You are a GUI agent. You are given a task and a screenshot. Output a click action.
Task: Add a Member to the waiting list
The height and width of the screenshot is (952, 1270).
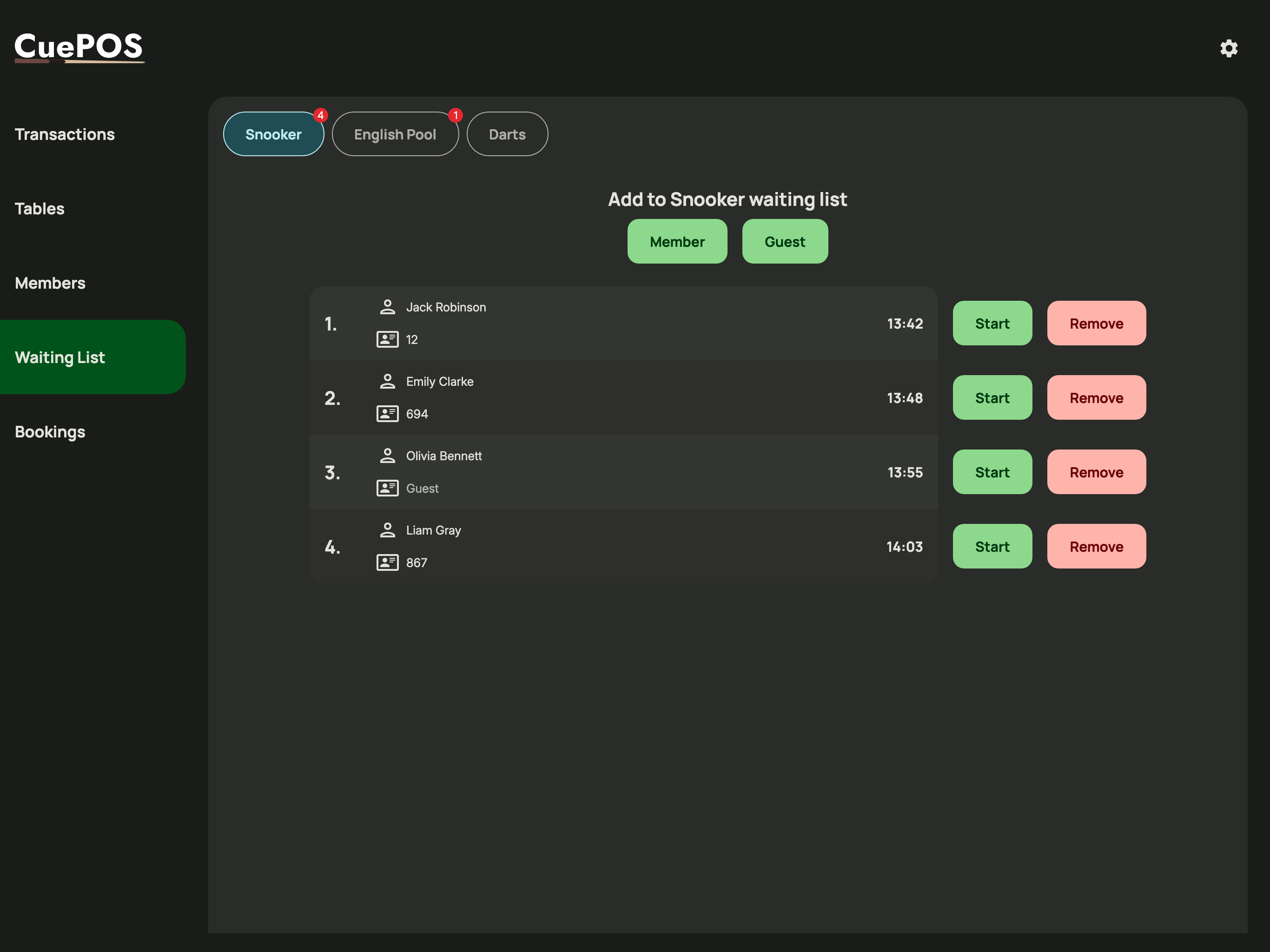pyautogui.click(x=677, y=242)
